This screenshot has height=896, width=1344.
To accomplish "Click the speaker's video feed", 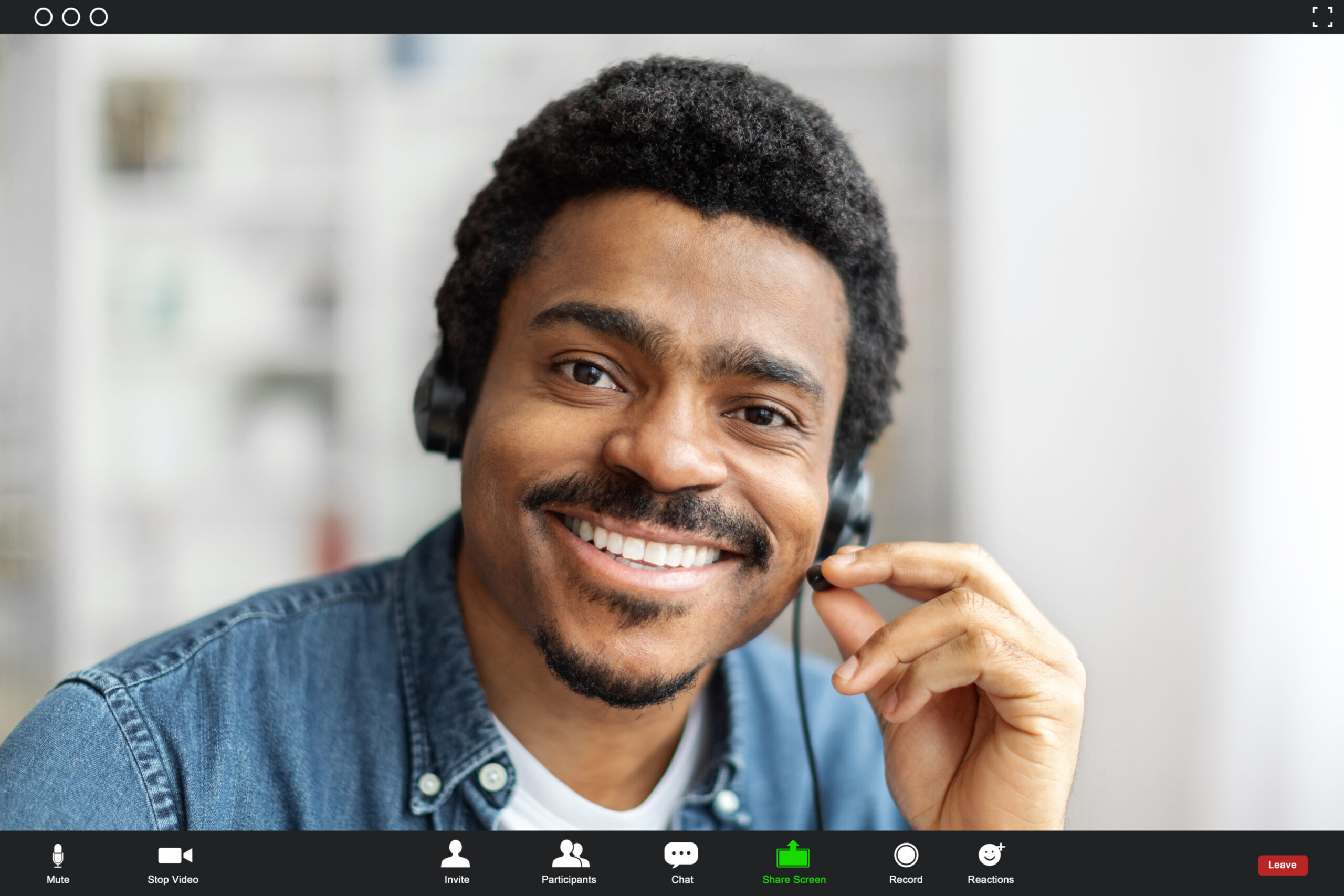I will [672, 432].
